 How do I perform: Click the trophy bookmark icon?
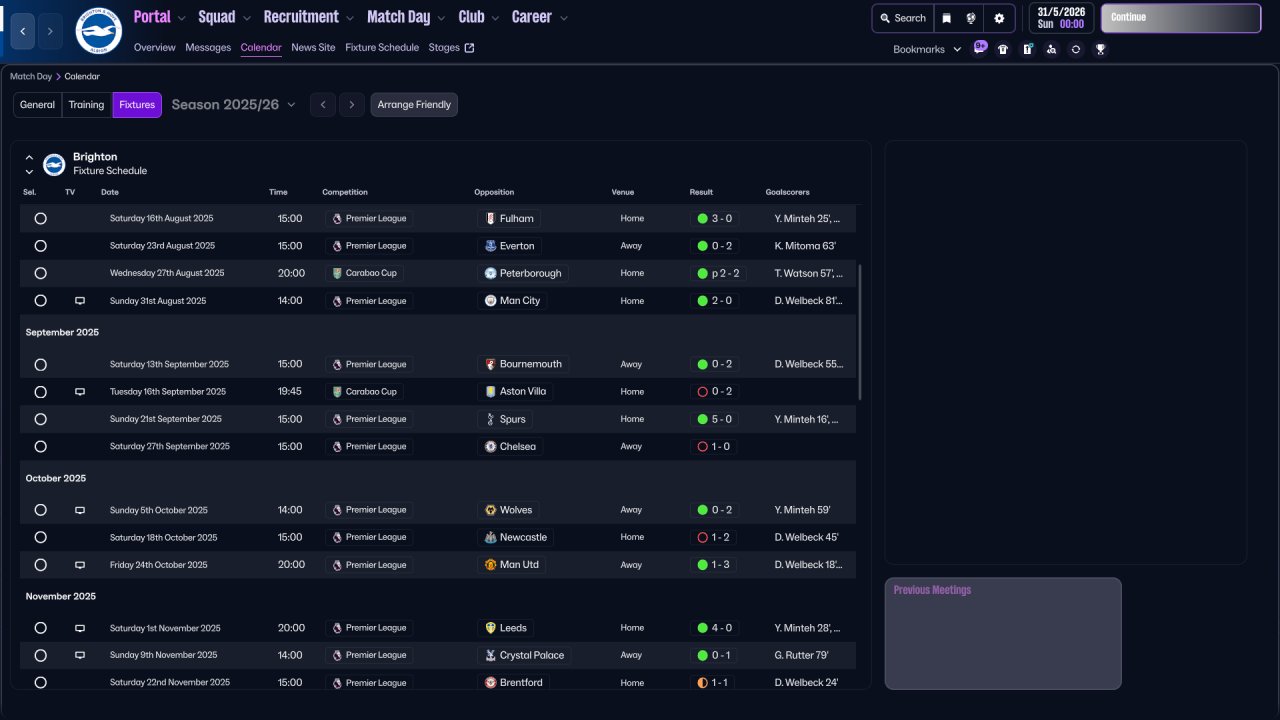pos(1100,49)
